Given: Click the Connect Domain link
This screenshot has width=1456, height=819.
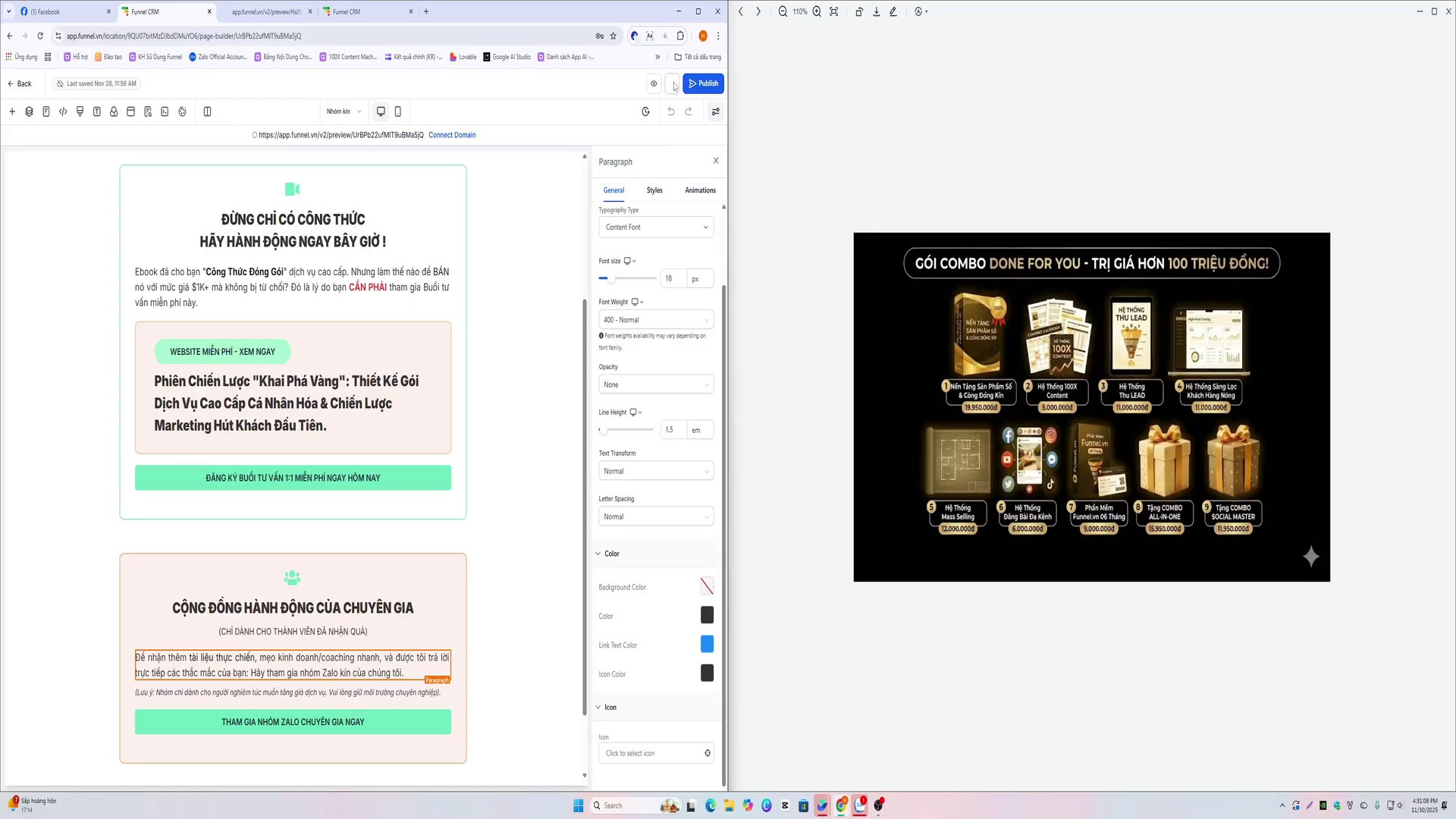Looking at the screenshot, I should pos(452,135).
